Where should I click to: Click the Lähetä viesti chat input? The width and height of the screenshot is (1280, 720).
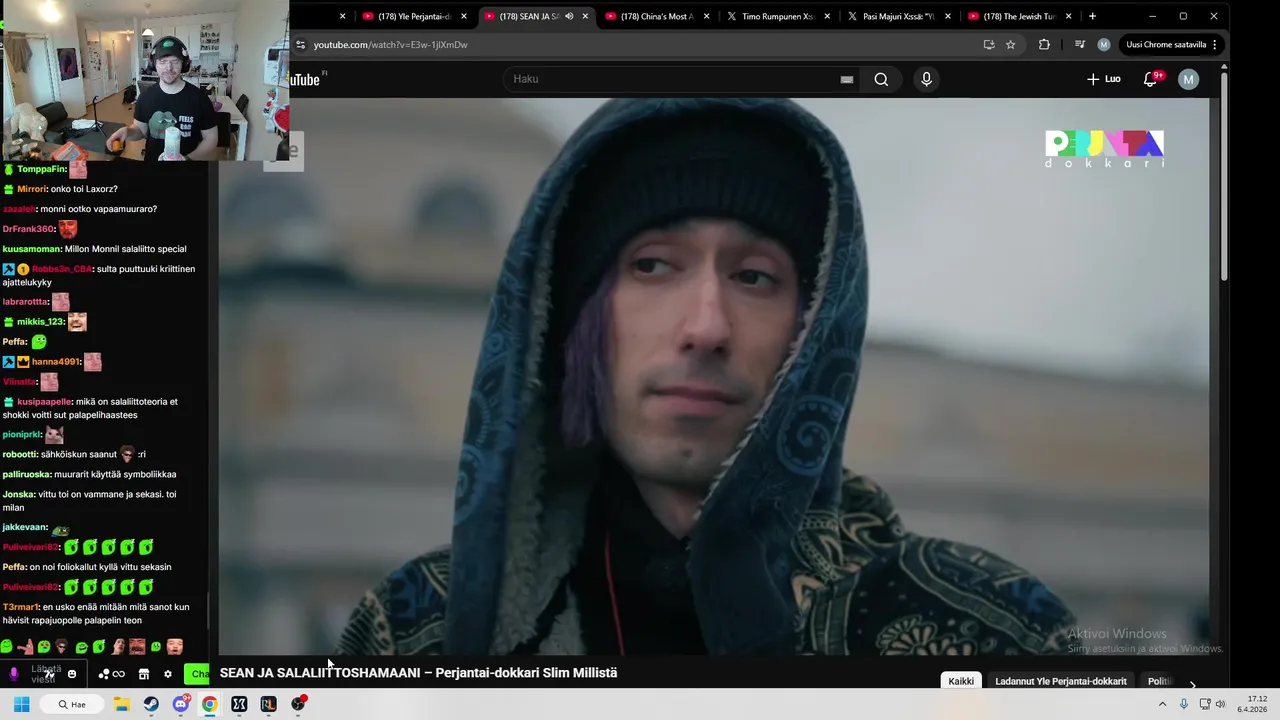45,674
